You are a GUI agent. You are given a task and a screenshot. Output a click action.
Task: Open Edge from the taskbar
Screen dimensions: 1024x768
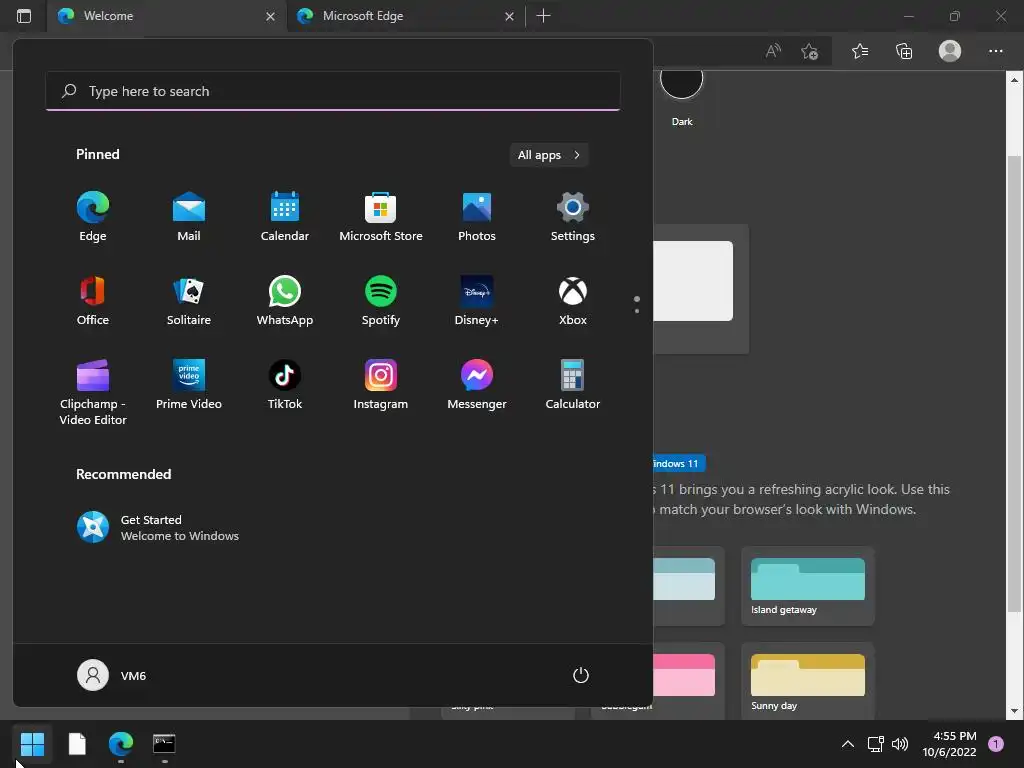click(121, 743)
